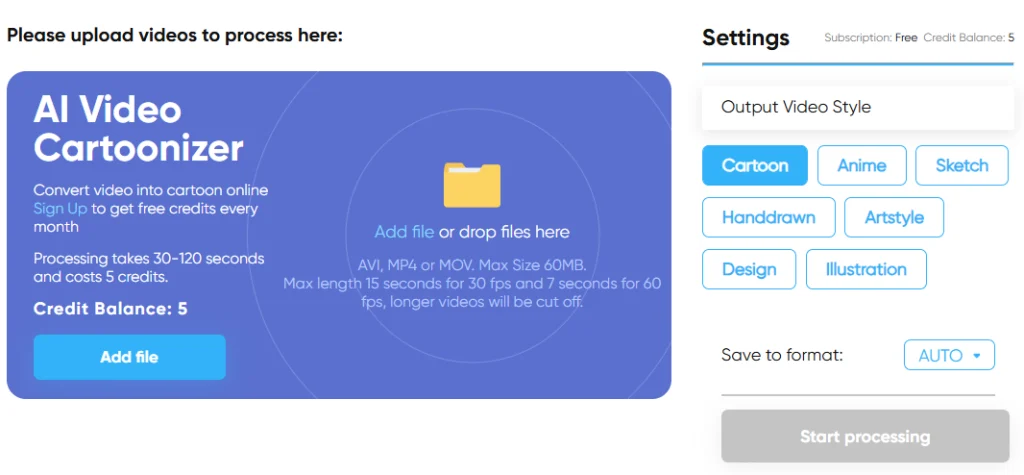Select the Cartoon output style
Screen dimensions: 1024x475
pos(754,166)
